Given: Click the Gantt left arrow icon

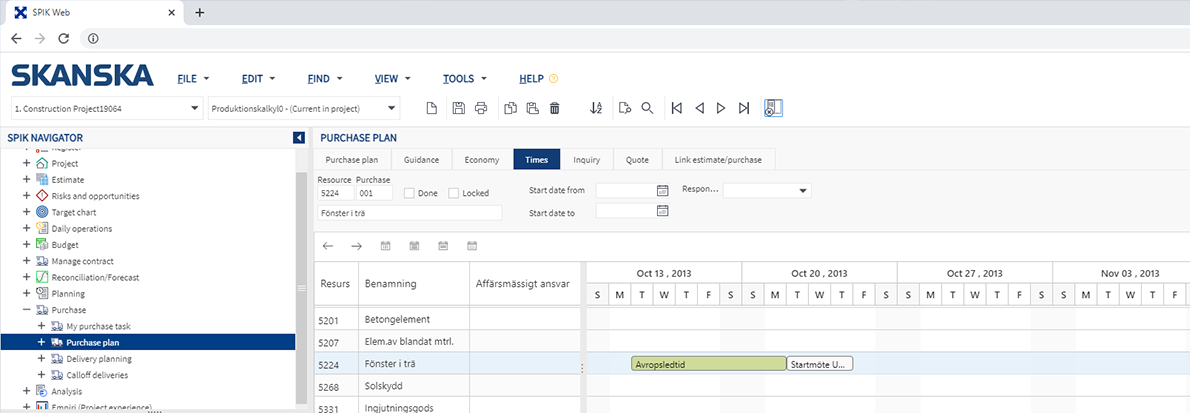Looking at the screenshot, I should [328, 246].
